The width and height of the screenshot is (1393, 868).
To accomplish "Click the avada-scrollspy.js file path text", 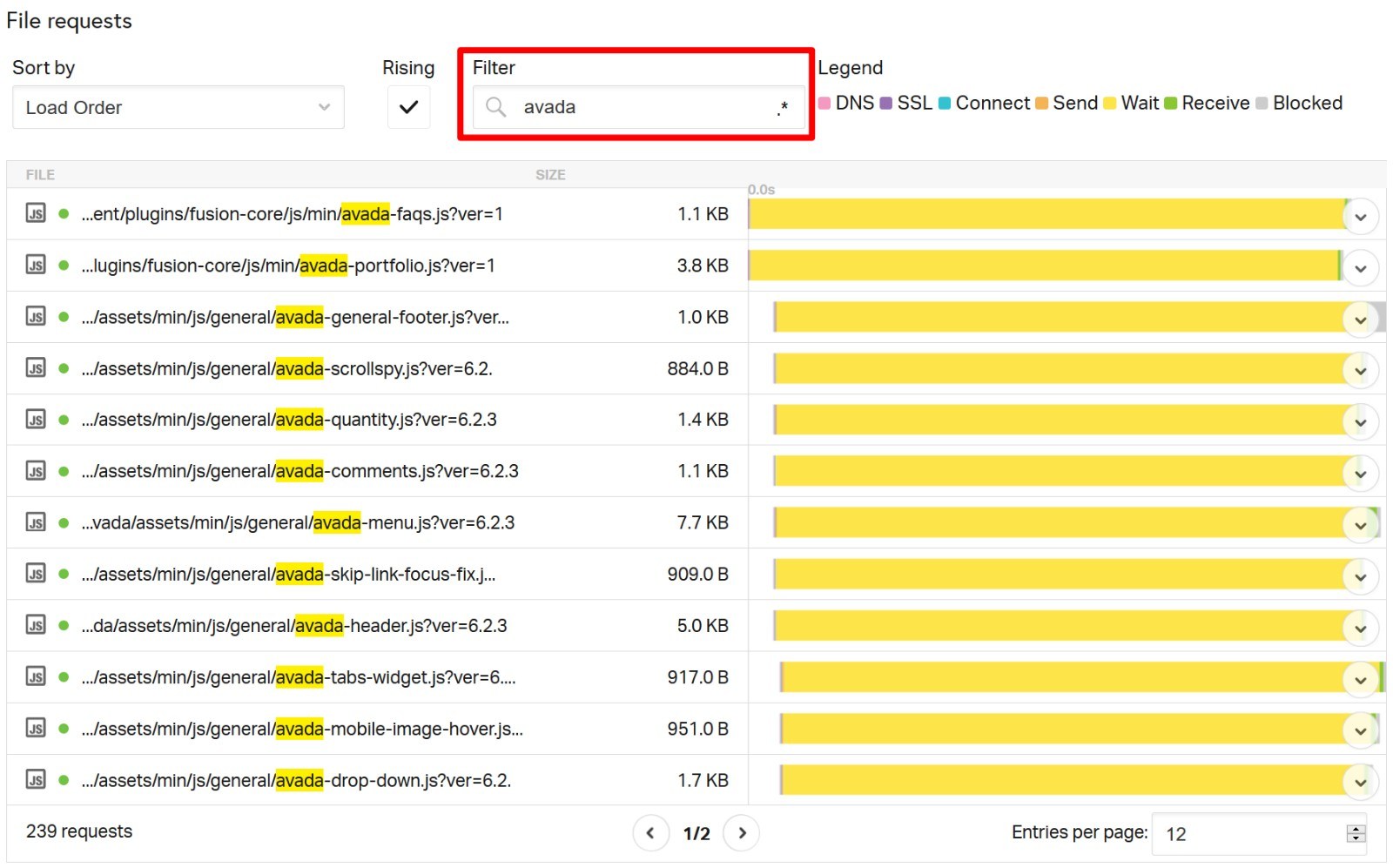I will [x=287, y=368].
